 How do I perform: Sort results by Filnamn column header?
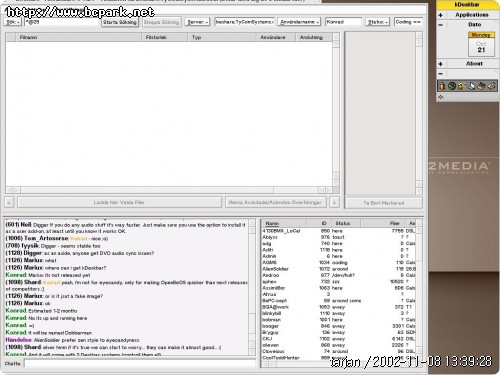point(79,37)
